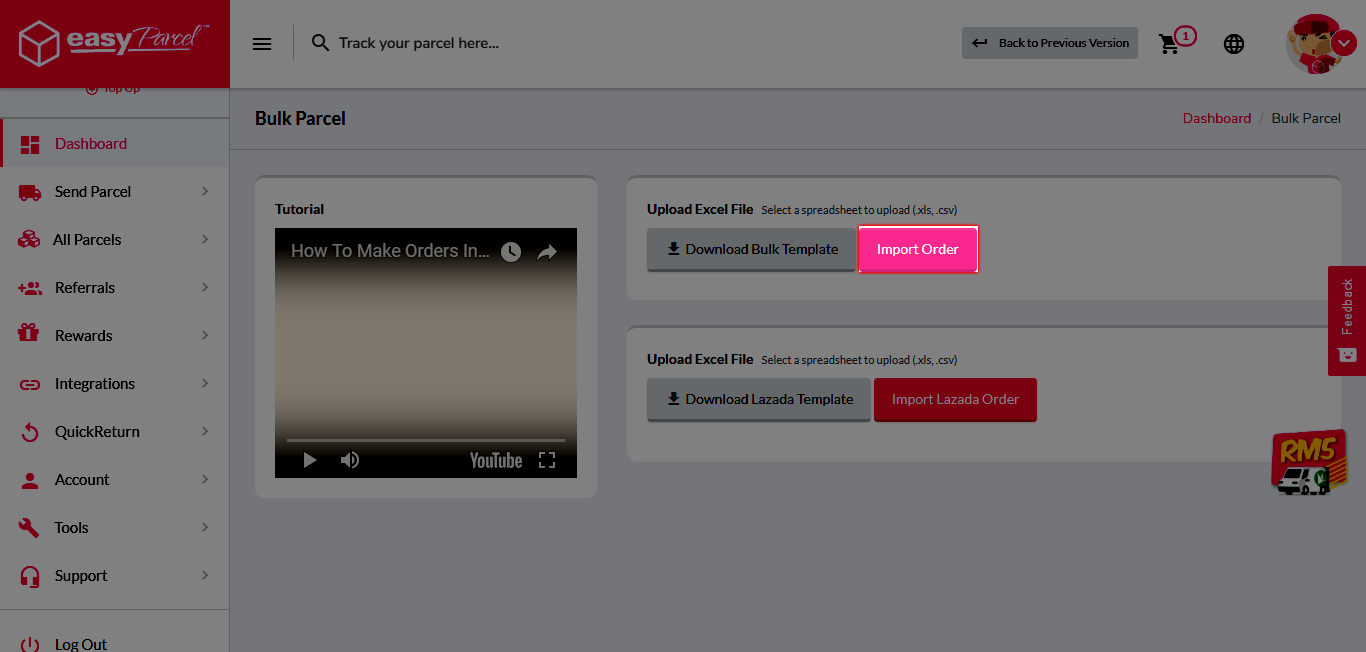
Task: Expand Account submenu chevron
Action: 205,479
